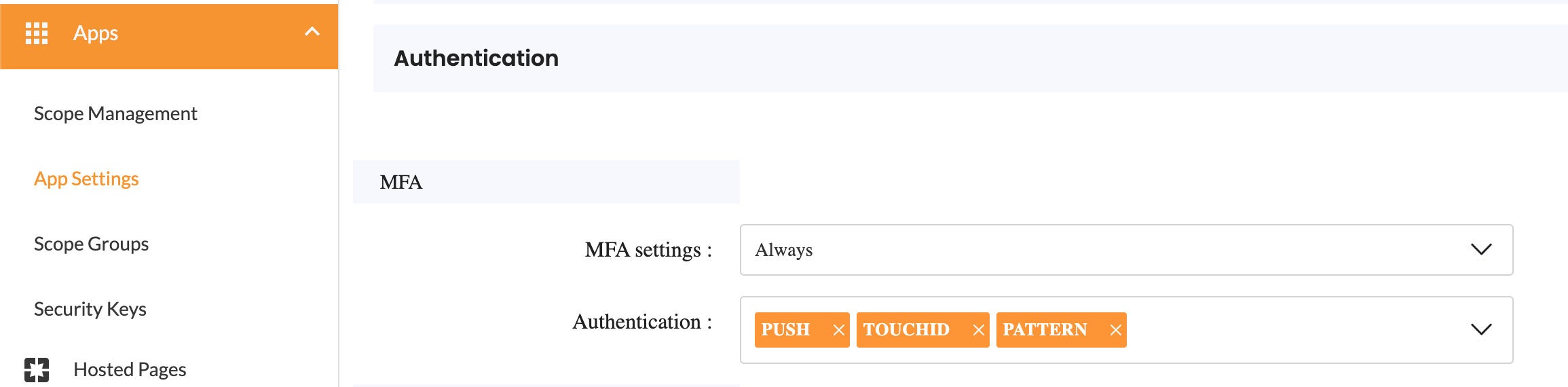
Task: Remove the PATTERN authentication tag
Action: [x=1115, y=330]
